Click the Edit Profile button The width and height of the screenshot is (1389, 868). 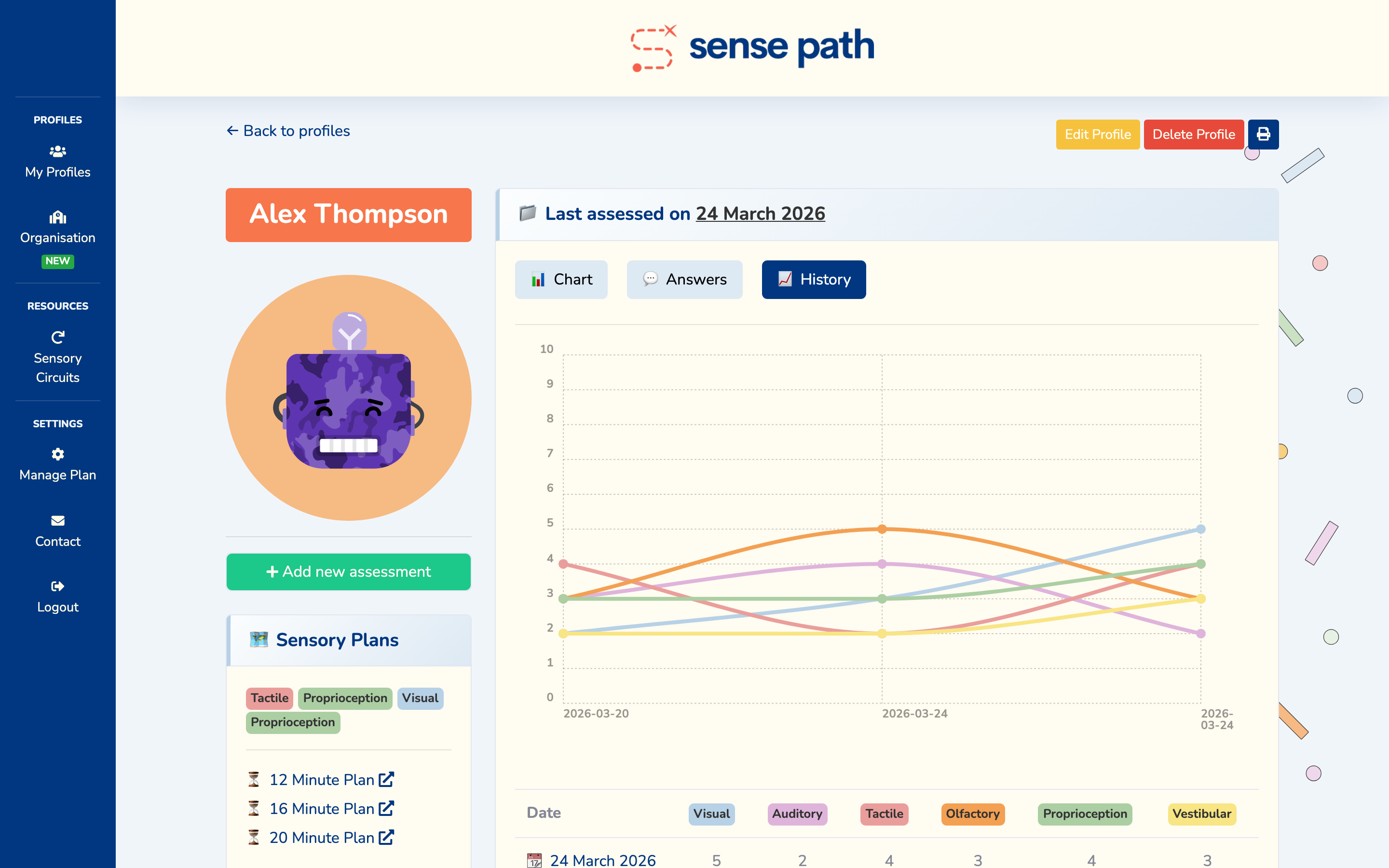[1097, 134]
